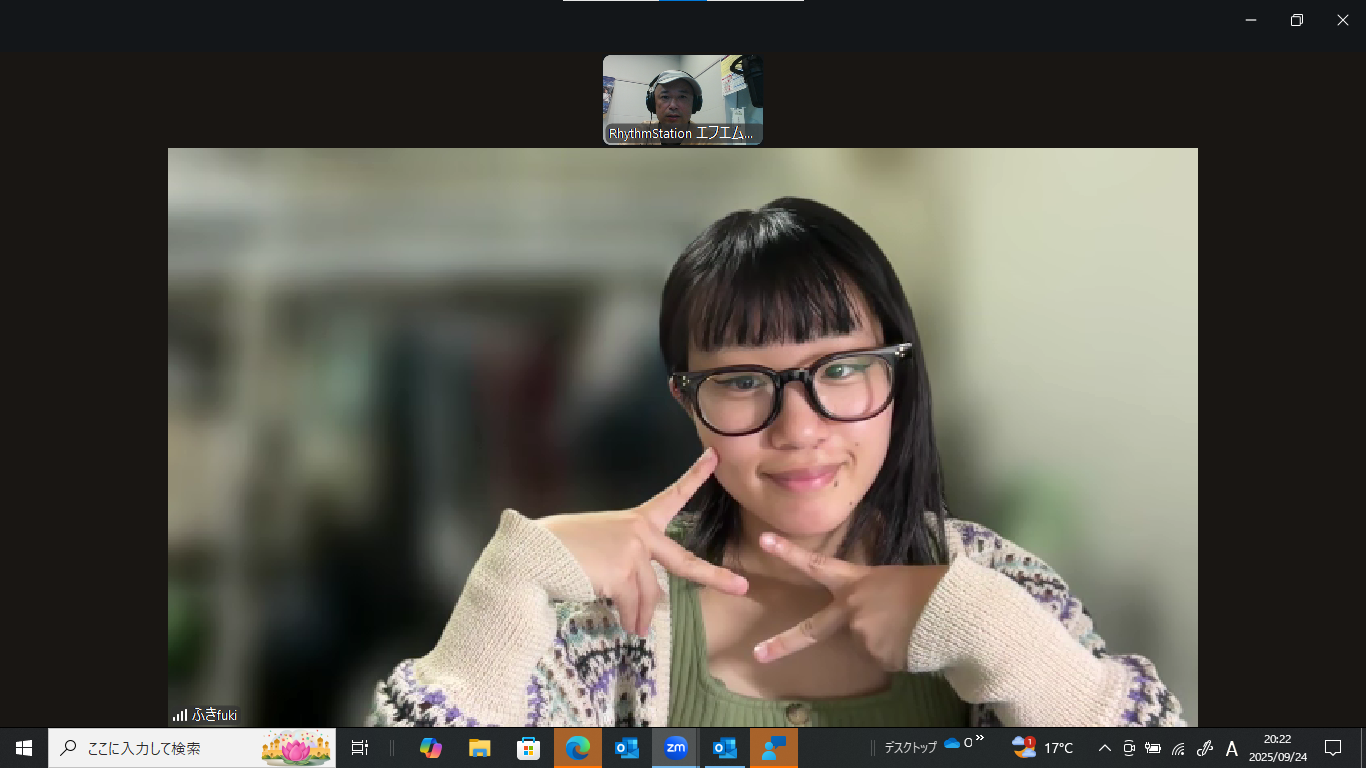Open Microsoft Store from the taskbar
Screen dimensions: 1366x768
(528, 748)
